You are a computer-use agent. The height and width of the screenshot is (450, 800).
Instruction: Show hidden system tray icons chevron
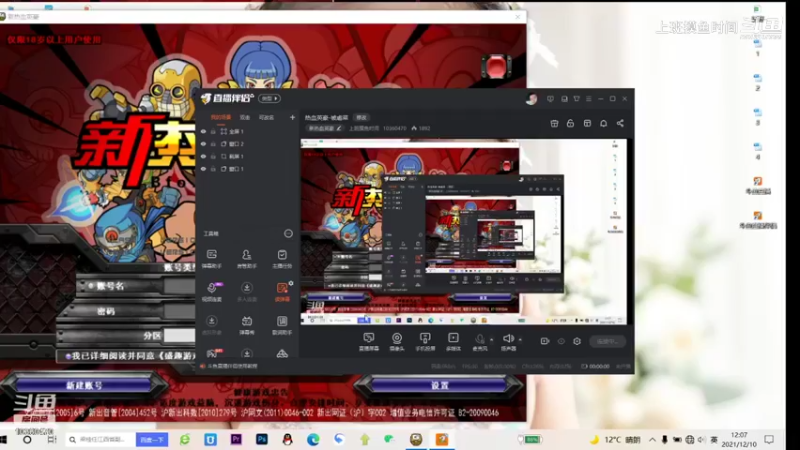click(652, 439)
